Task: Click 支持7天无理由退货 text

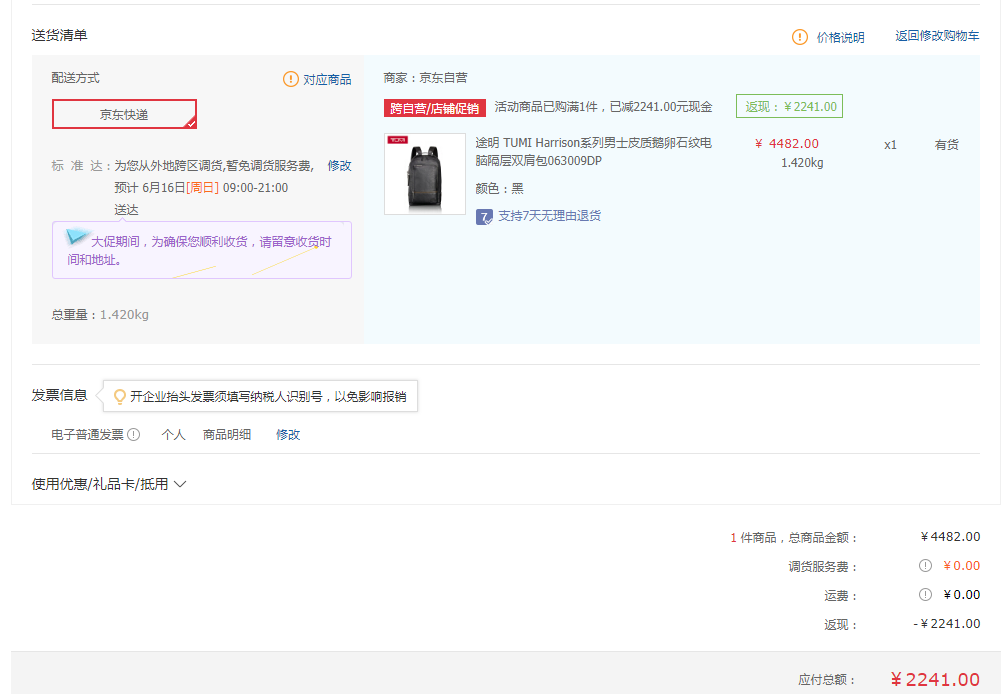Action: click(x=549, y=216)
